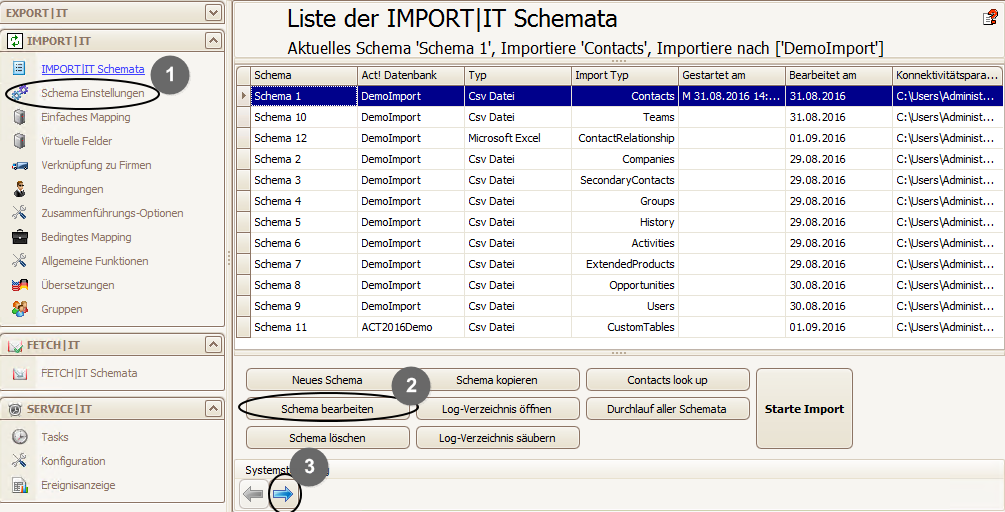Click the Allgemeine Funktionen tools icon
The width and height of the screenshot is (1005, 512).
point(19,261)
